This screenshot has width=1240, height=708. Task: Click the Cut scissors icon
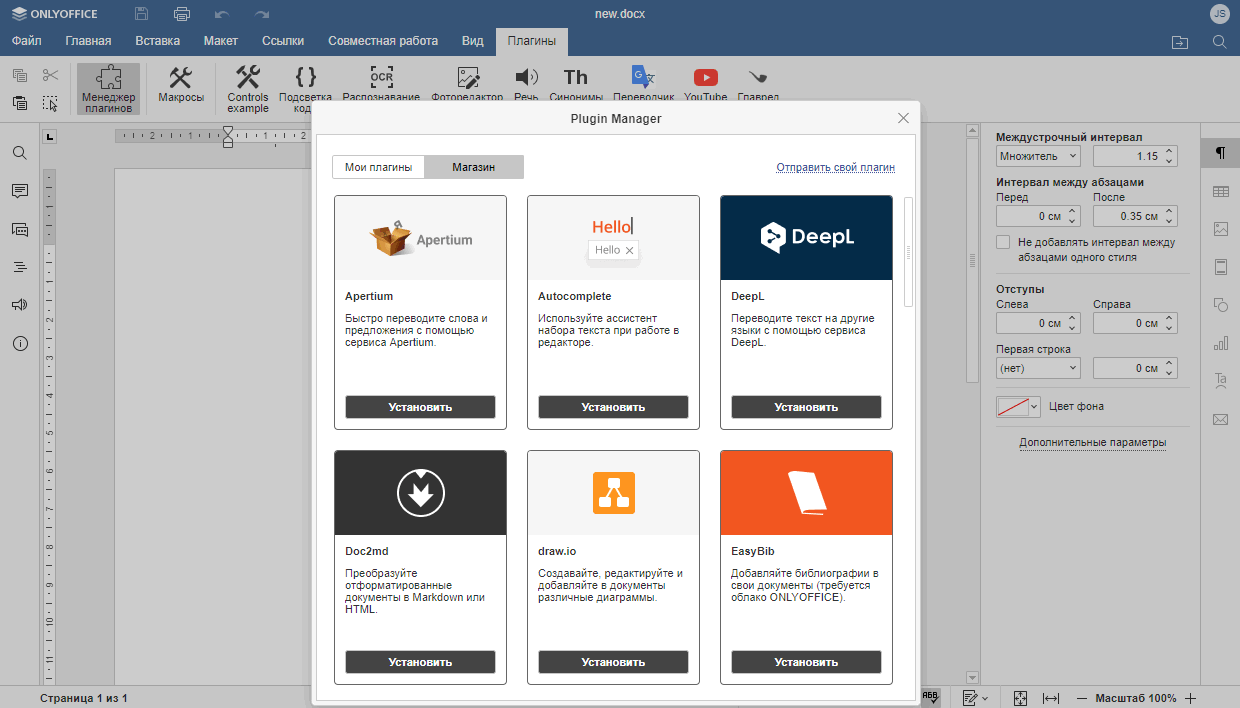[50, 75]
